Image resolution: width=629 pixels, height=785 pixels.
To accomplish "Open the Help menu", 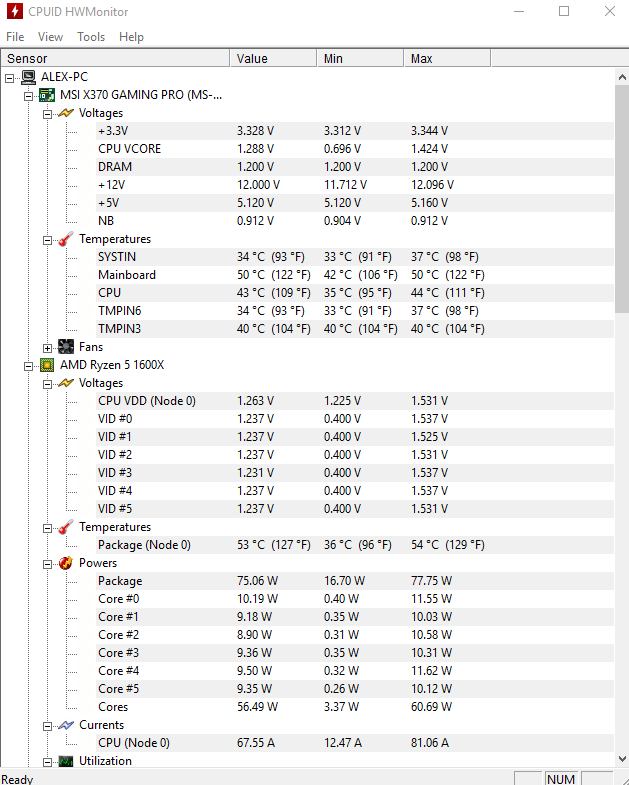I will [131, 37].
